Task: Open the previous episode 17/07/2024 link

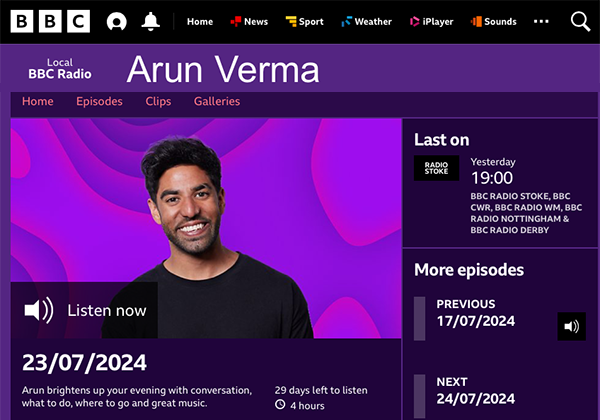Action: point(476,313)
